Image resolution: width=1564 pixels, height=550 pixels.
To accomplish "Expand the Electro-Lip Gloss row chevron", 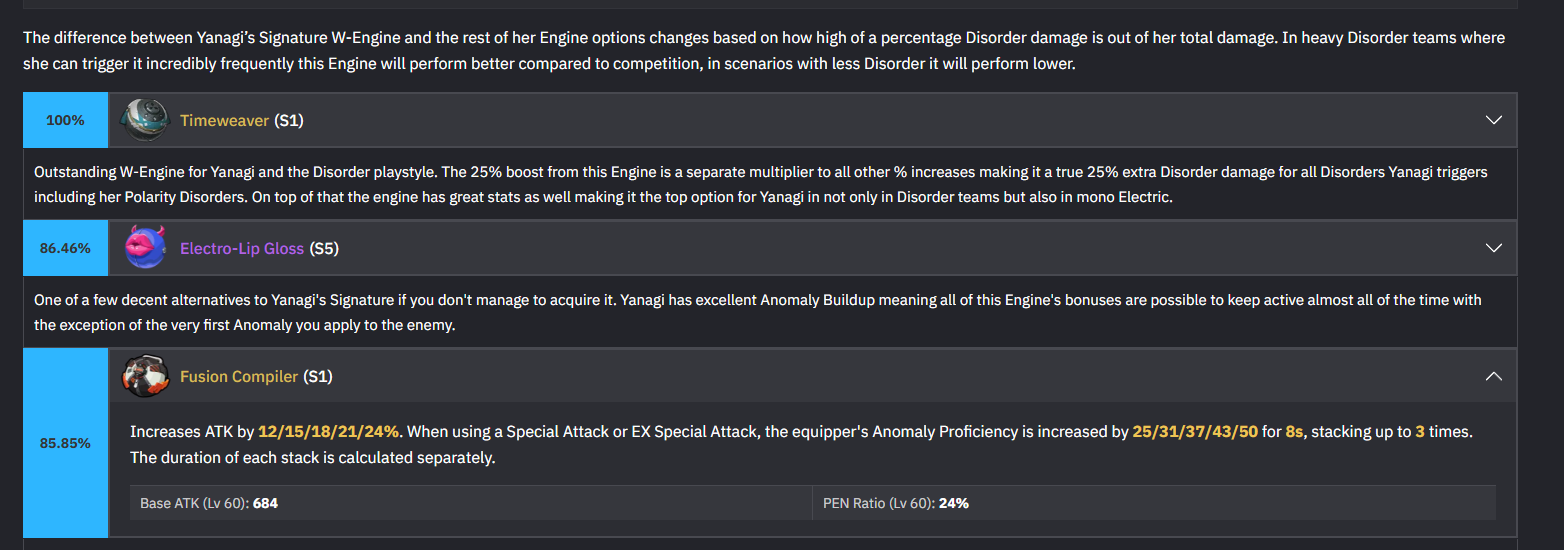I will 1494,248.
